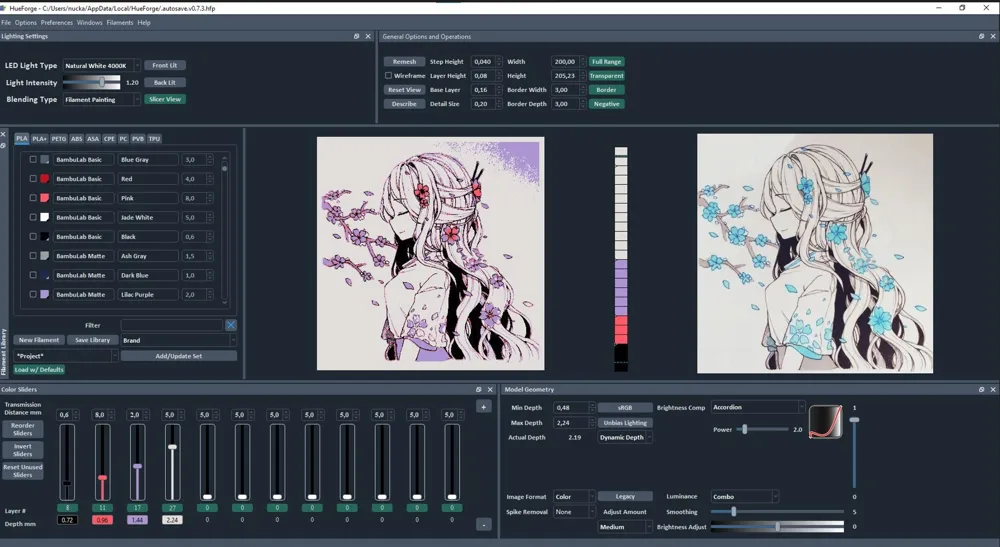Click the Remesh button
This screenshot has height=547, width=1000.
point(404,62)
